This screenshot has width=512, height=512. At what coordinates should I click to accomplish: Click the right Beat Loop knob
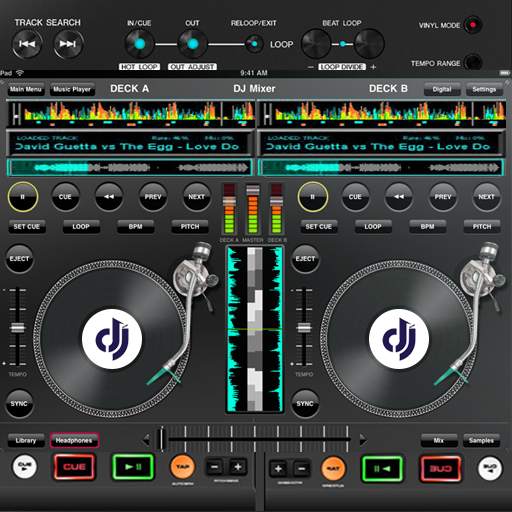pyautogui.click(x=369, y=44)
